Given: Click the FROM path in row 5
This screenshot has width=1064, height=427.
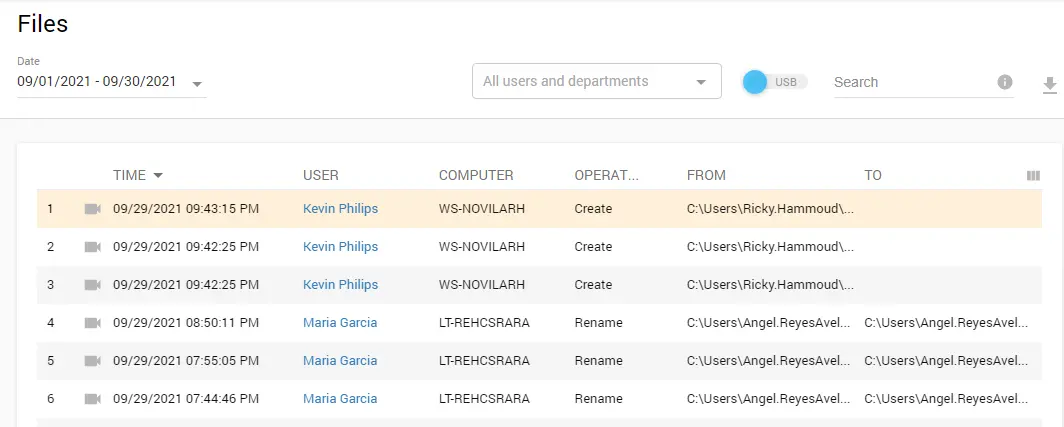Looking at the screenshot, I should coord(769,360).
